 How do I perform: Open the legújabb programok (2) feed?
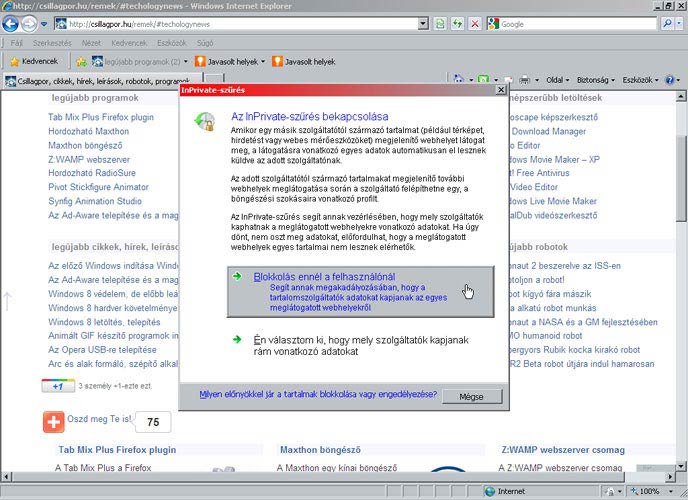point(136,62)
